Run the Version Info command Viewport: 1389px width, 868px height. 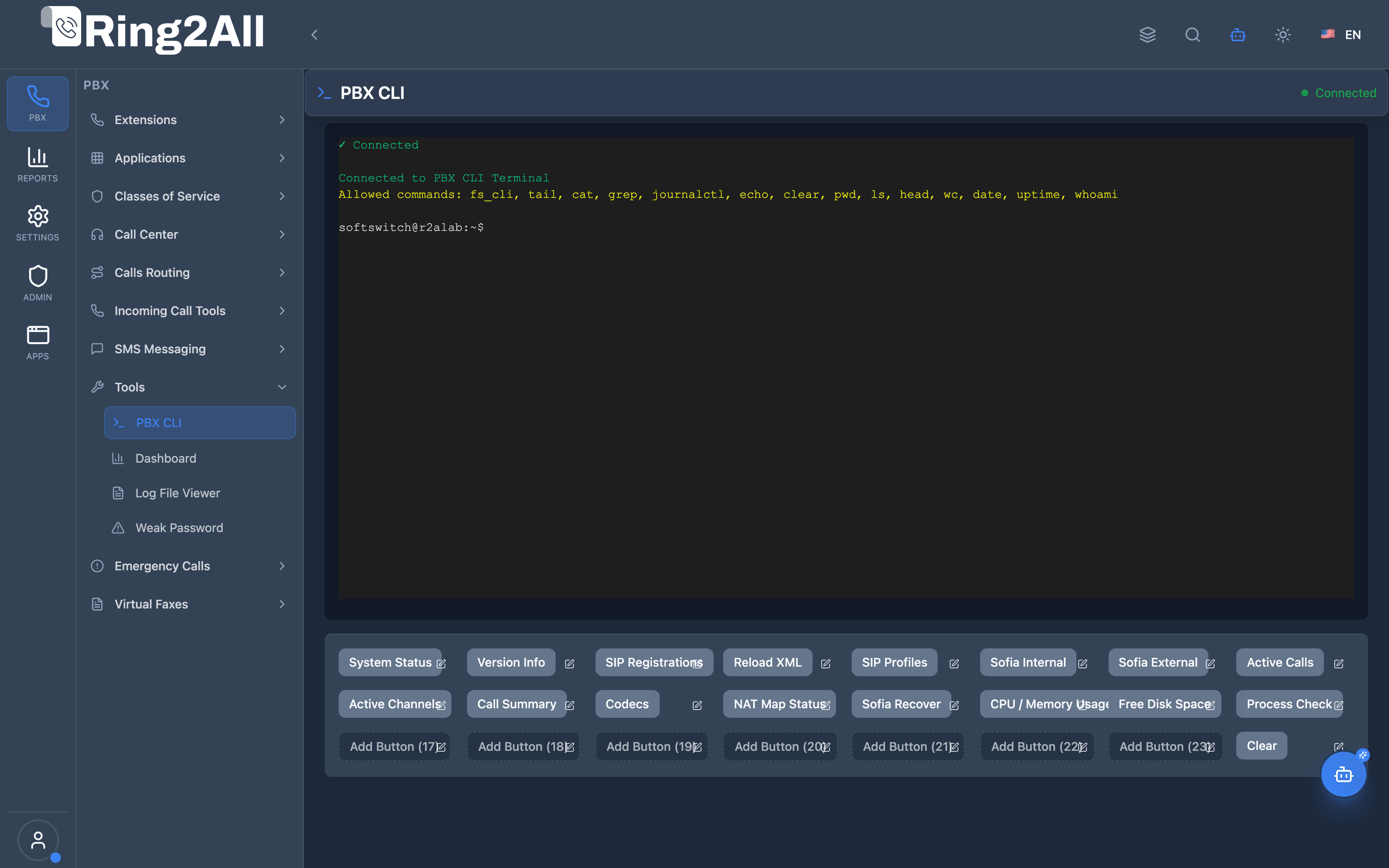point(511,662)
